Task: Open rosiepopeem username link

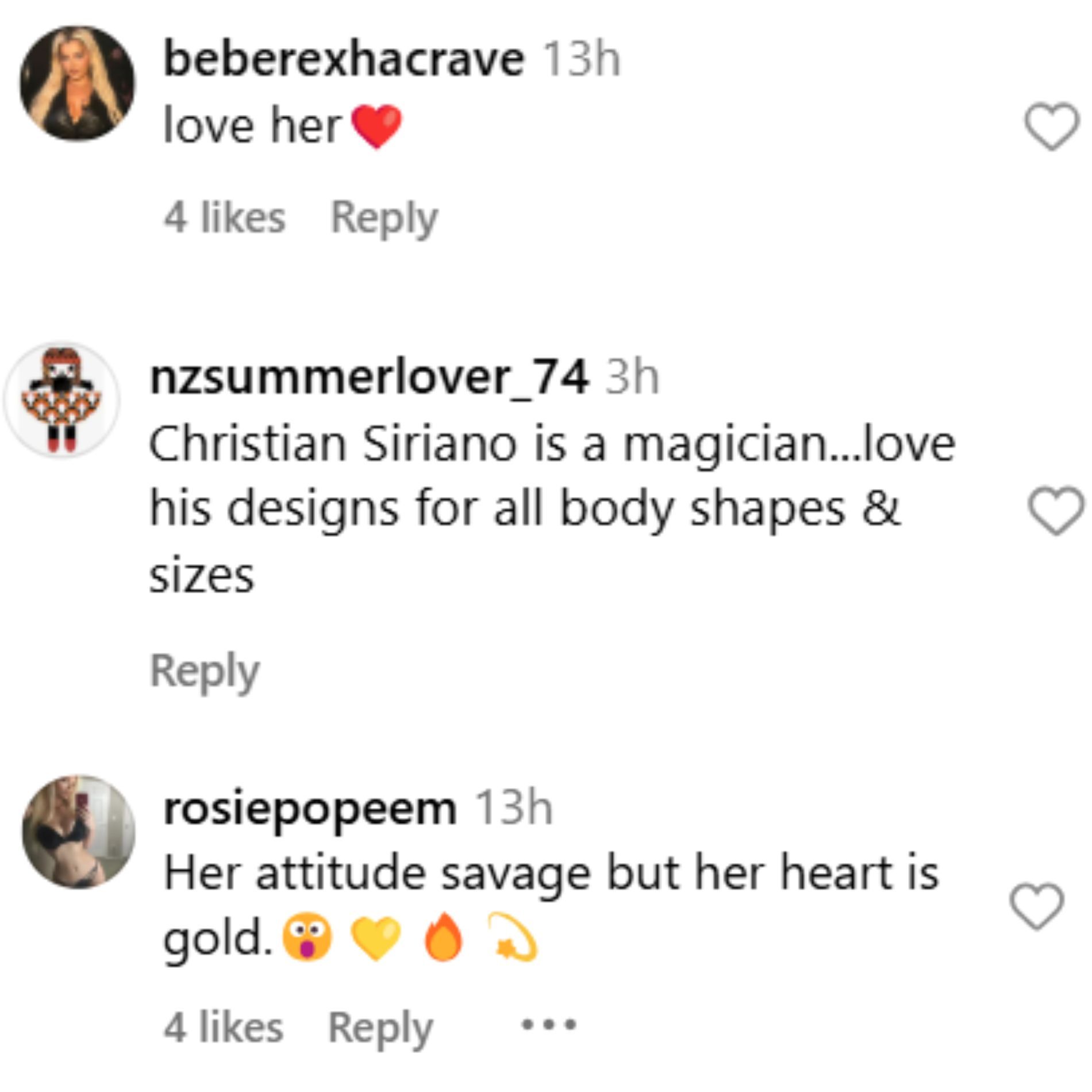Action: click(x=310, y=809)
